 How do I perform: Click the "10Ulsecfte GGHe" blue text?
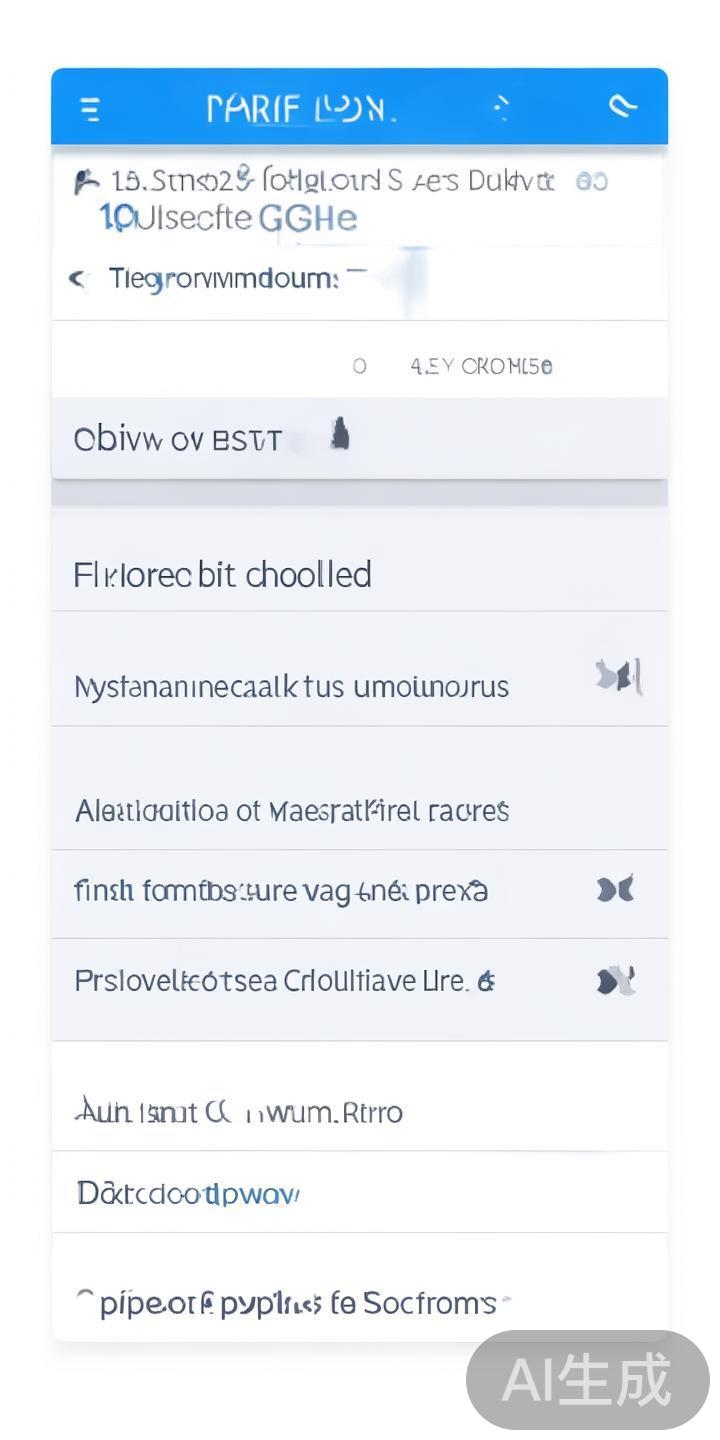point(228,218)
